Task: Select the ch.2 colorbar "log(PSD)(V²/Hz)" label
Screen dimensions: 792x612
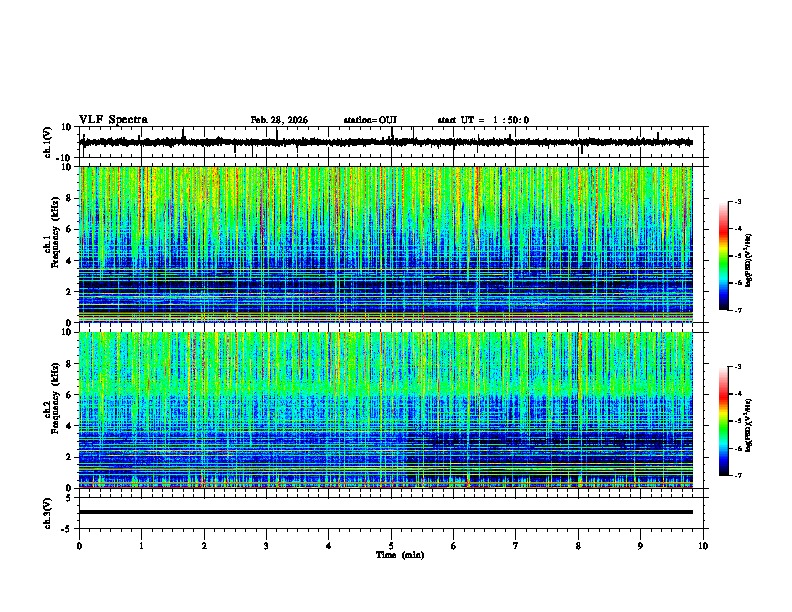Action: (x=749, y=425)
